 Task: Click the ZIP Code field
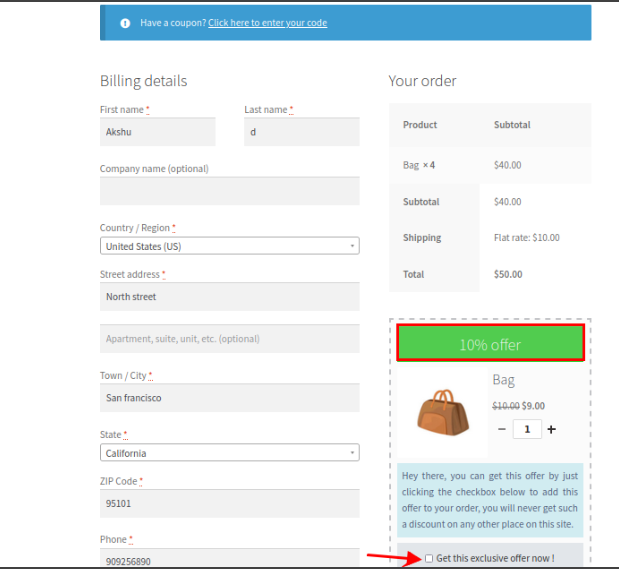tap(229, 503)
